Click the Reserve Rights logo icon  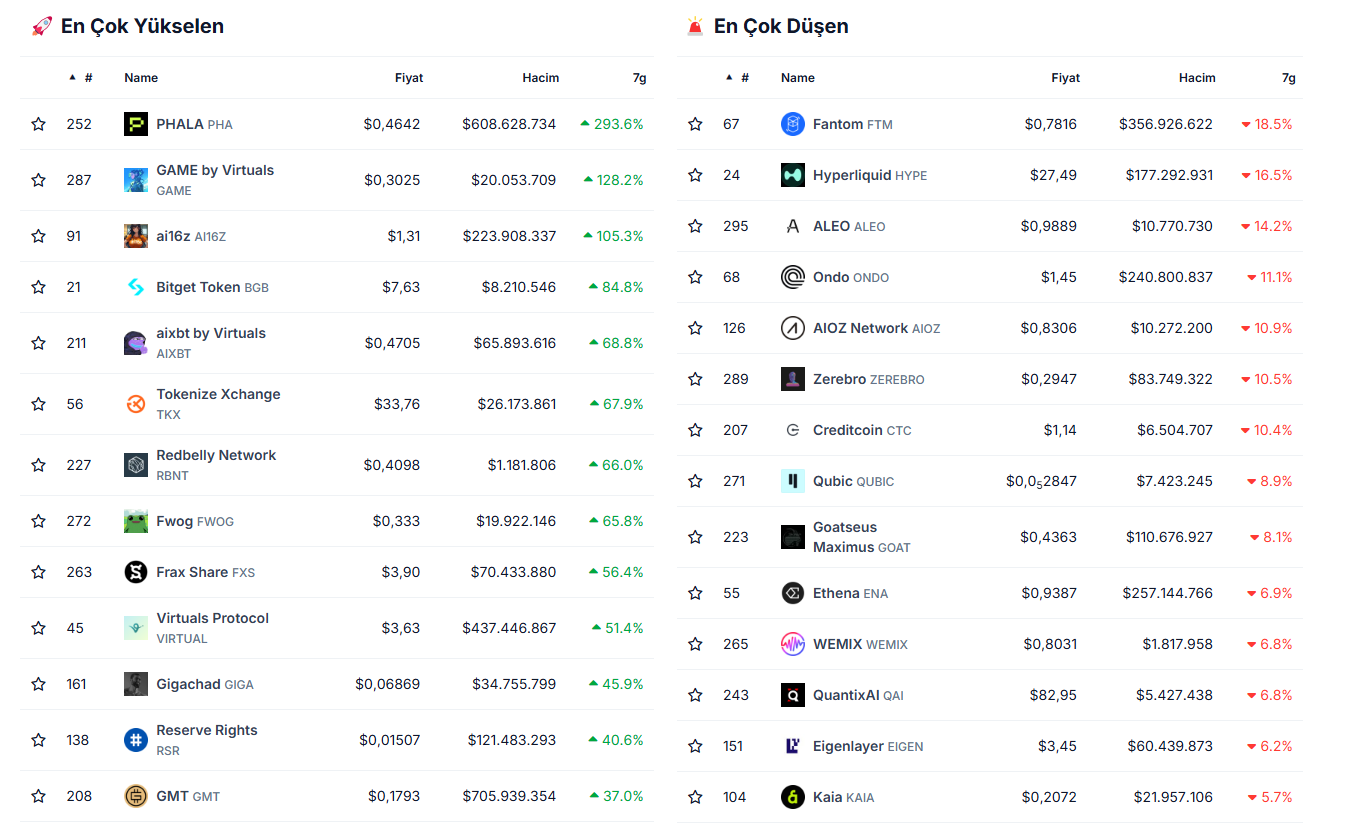[x=136, y=740]
